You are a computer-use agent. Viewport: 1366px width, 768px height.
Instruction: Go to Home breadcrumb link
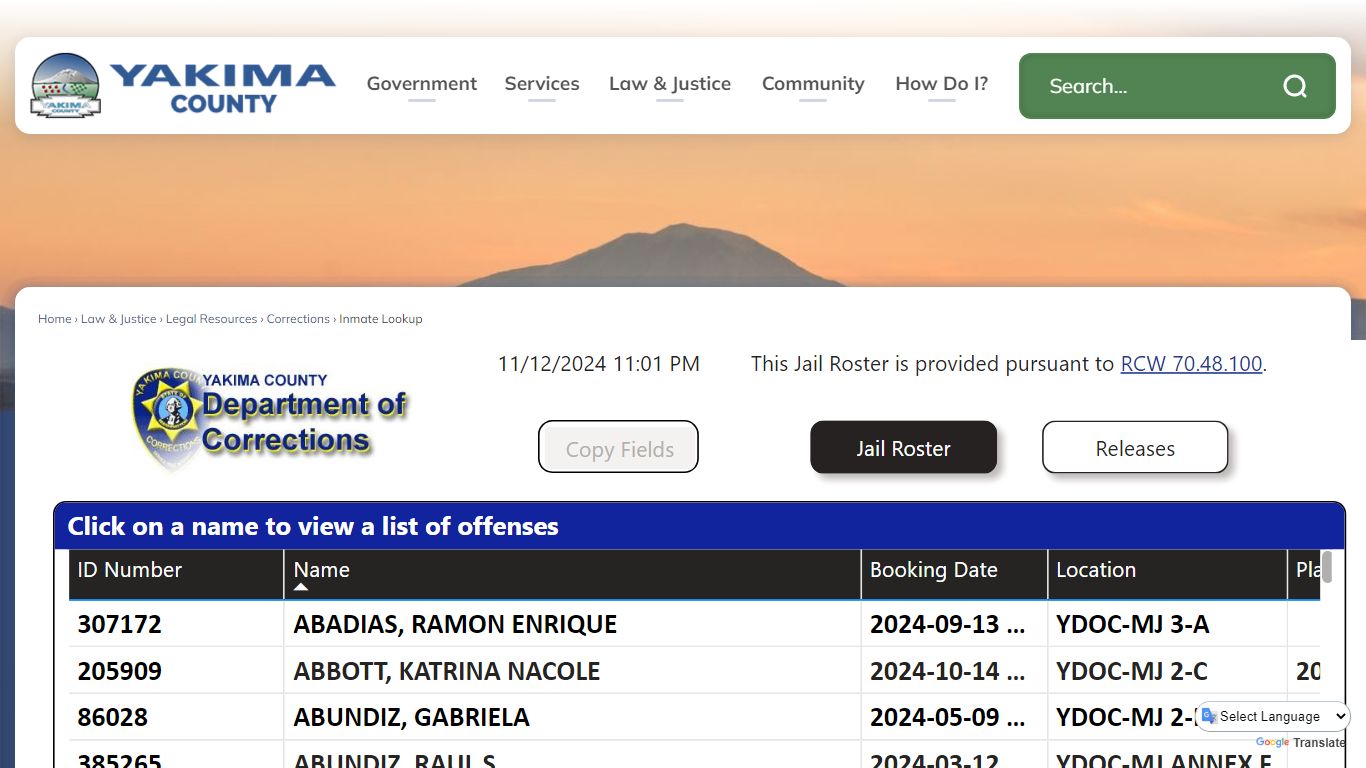click(x=55, y=319)
